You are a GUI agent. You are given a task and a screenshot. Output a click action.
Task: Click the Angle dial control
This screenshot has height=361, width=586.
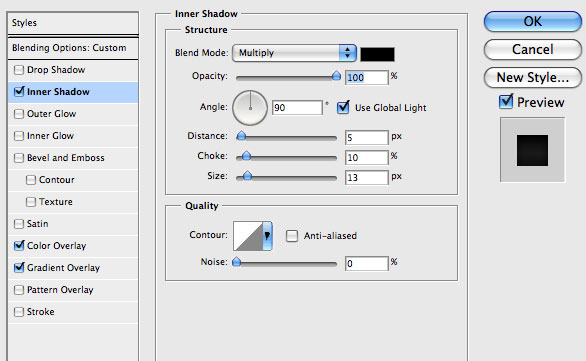250,108
